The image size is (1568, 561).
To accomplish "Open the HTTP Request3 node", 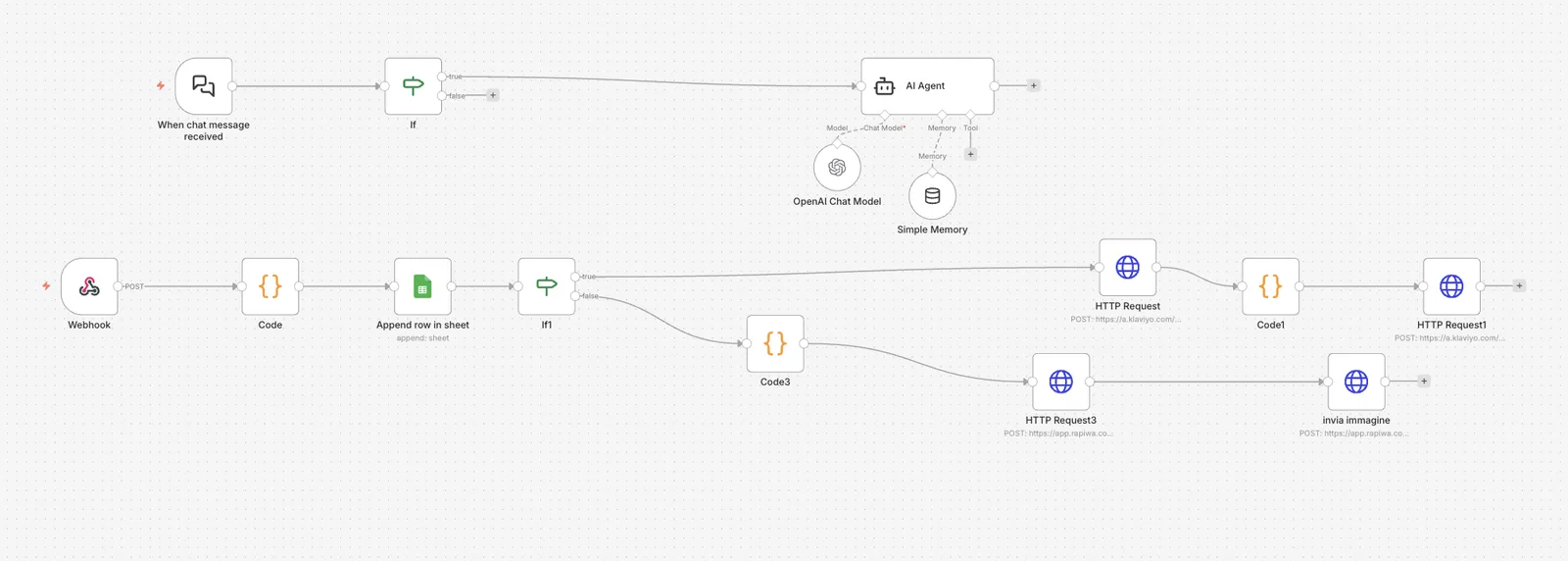I will (1061, 382).
